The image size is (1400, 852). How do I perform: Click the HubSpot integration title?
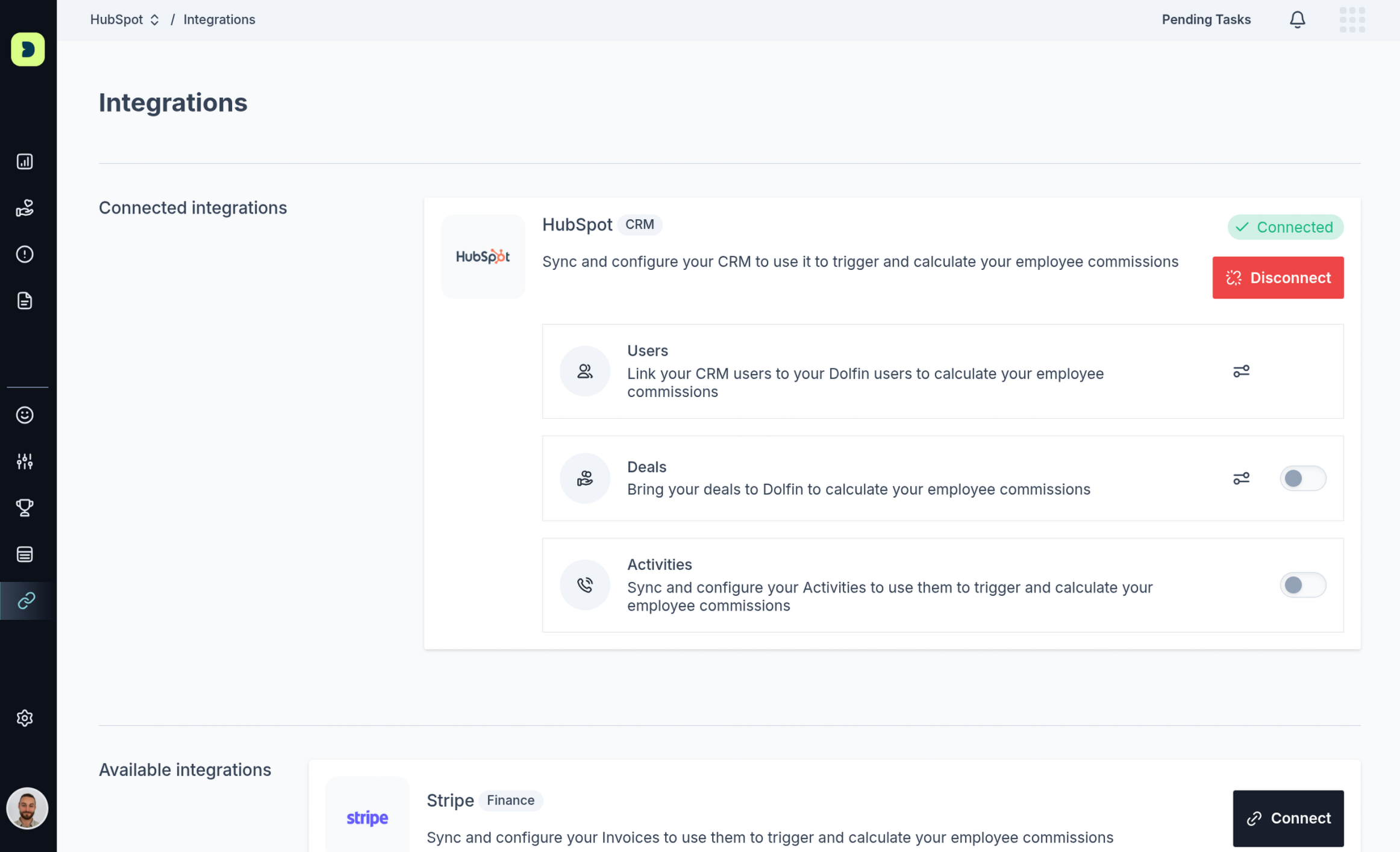coord(577,225)
